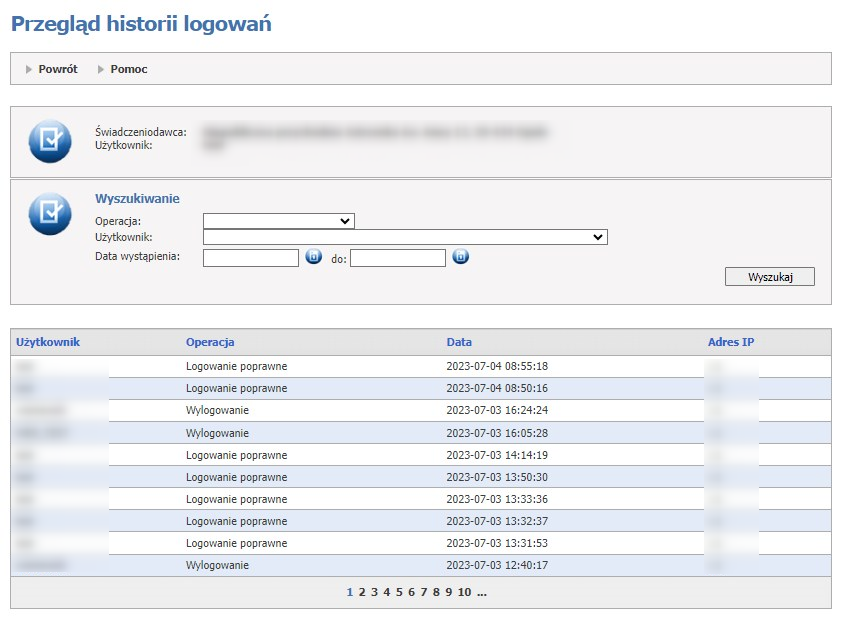
Task: Sort table by Data column
Action: coord(459,342)
